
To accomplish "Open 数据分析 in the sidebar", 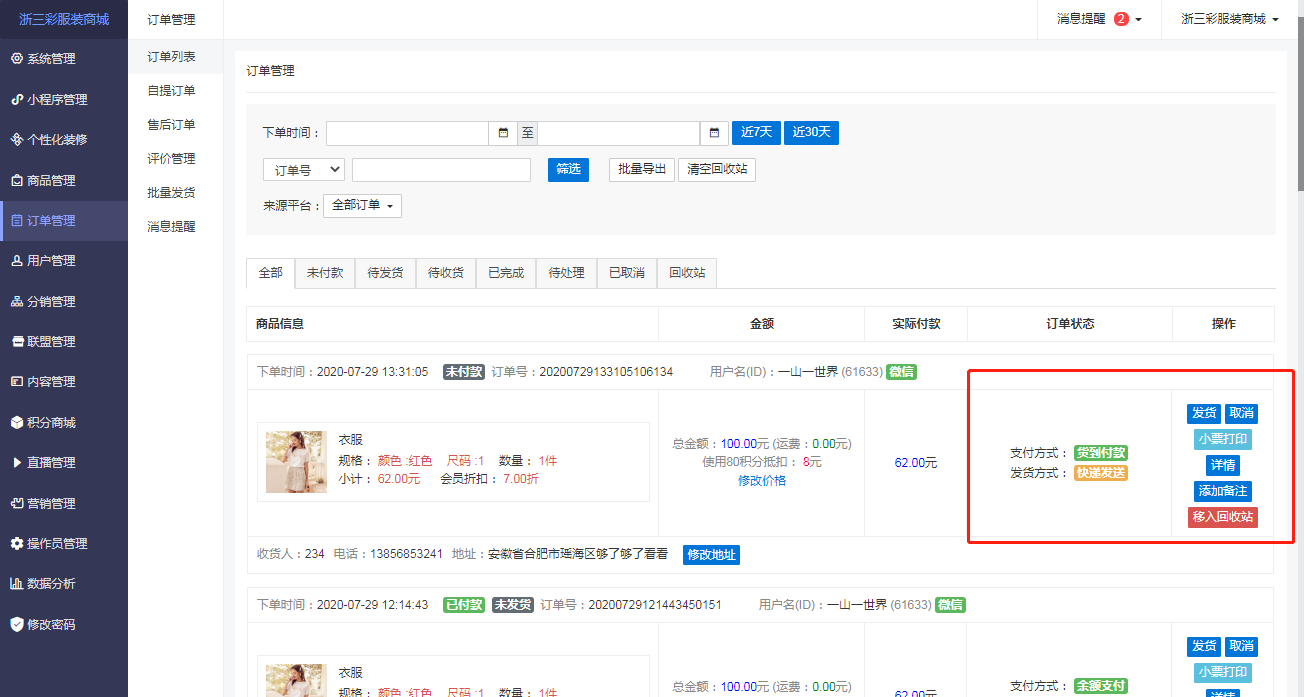I will [x=64, y=584].
